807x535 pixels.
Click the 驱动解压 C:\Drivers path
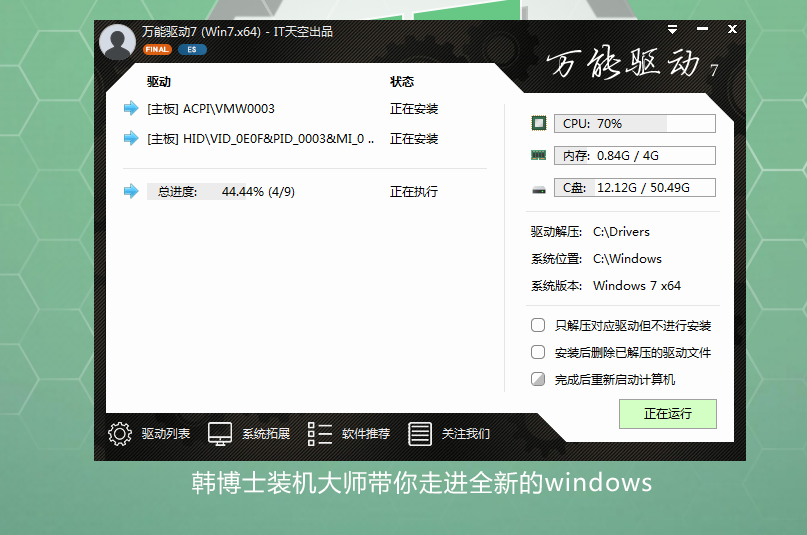click(x=590, y=231)
